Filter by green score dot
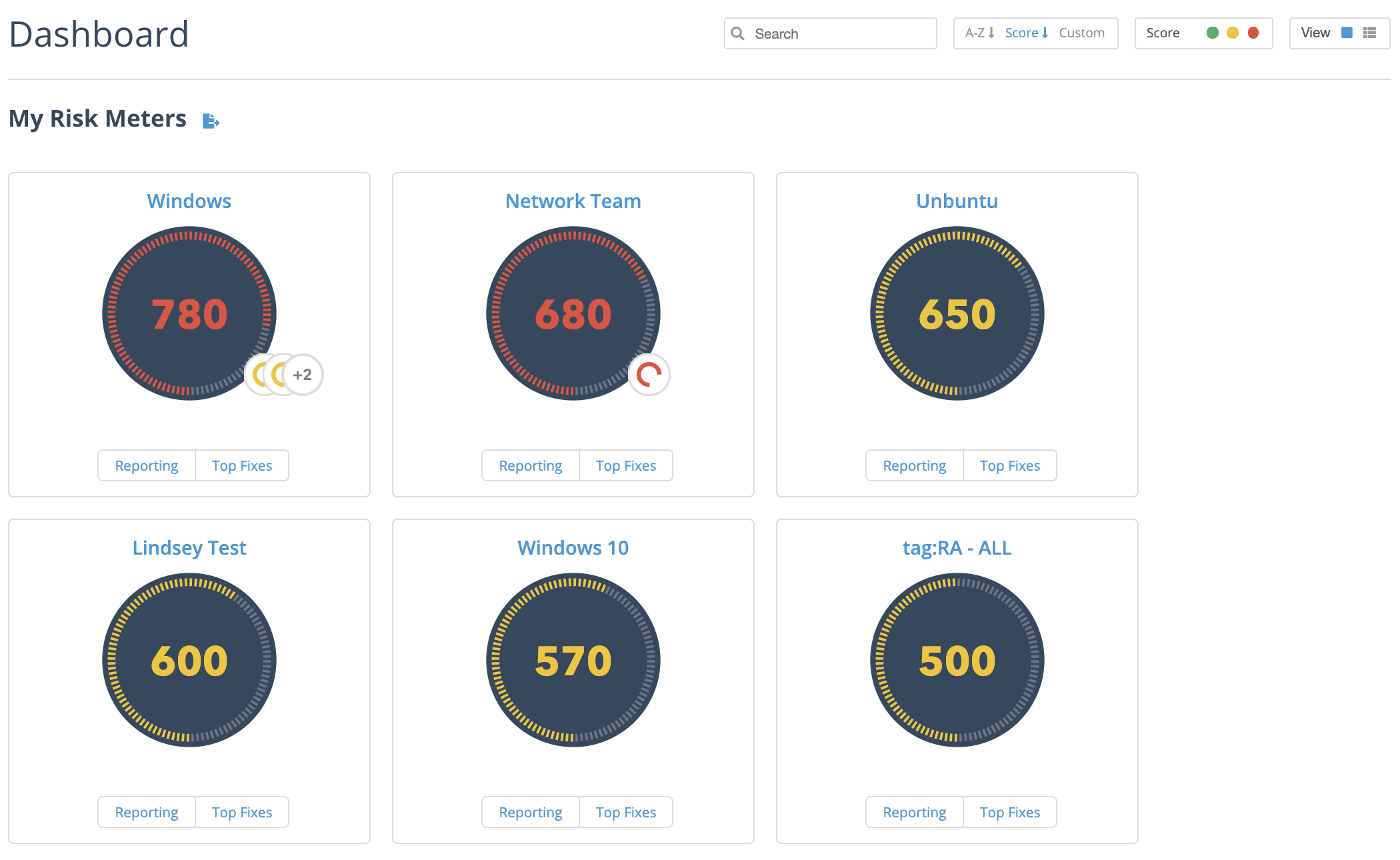The image size is (1400, 860). click(1213, 33)
